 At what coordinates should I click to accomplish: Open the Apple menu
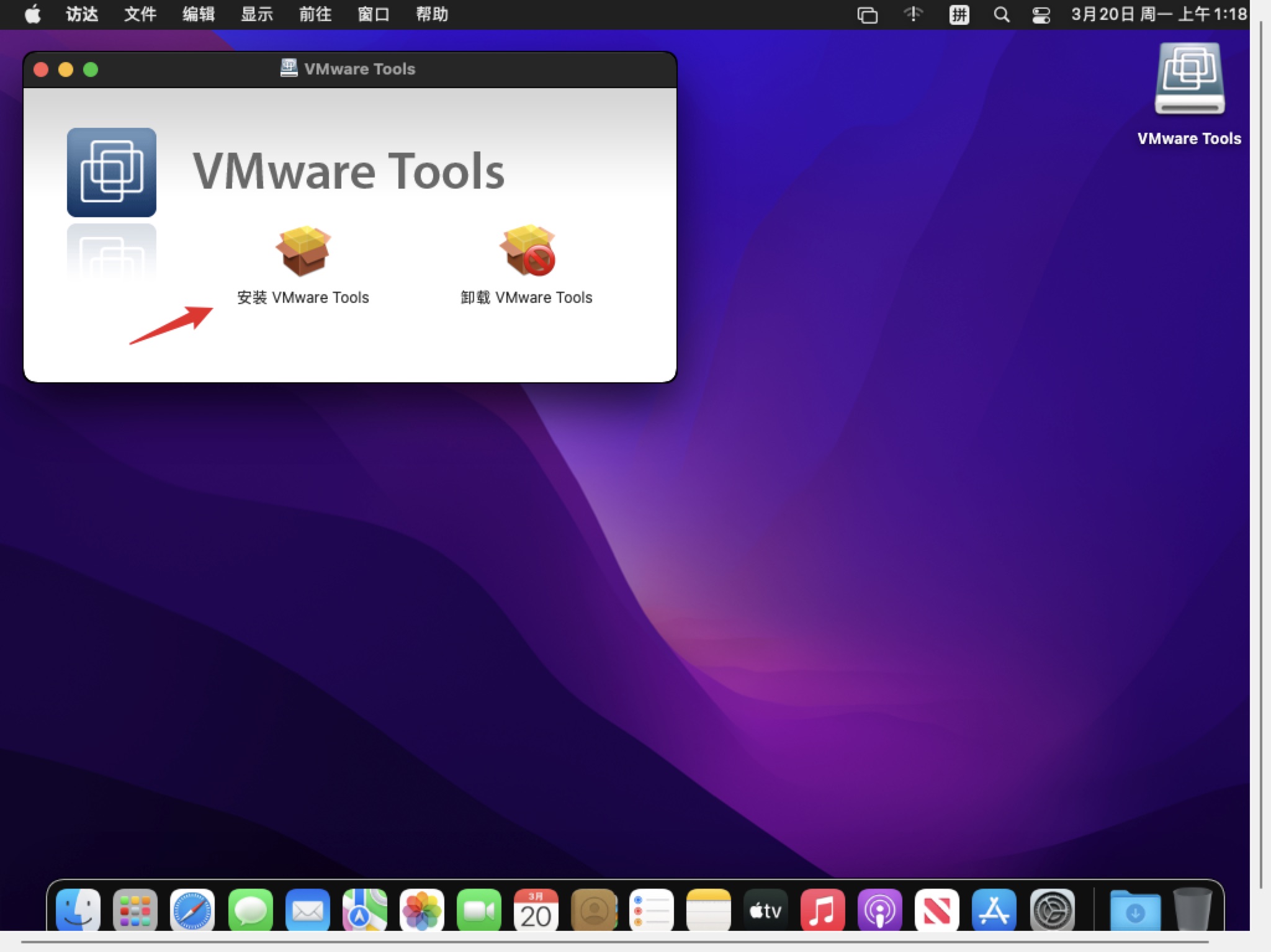tap(33, 14)
